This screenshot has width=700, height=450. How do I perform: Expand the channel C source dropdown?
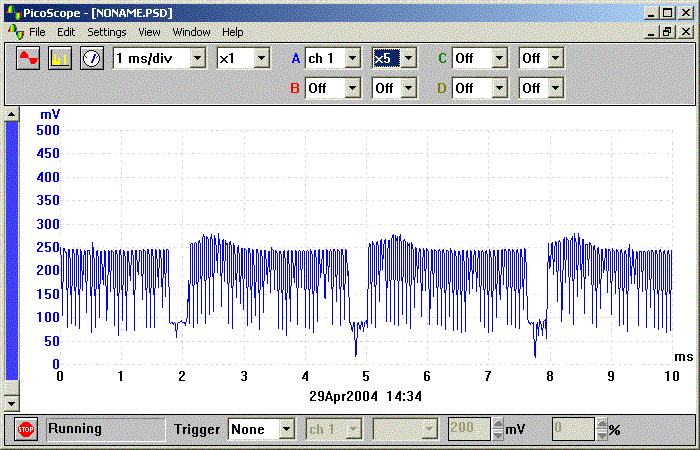[x=499, y=58]
